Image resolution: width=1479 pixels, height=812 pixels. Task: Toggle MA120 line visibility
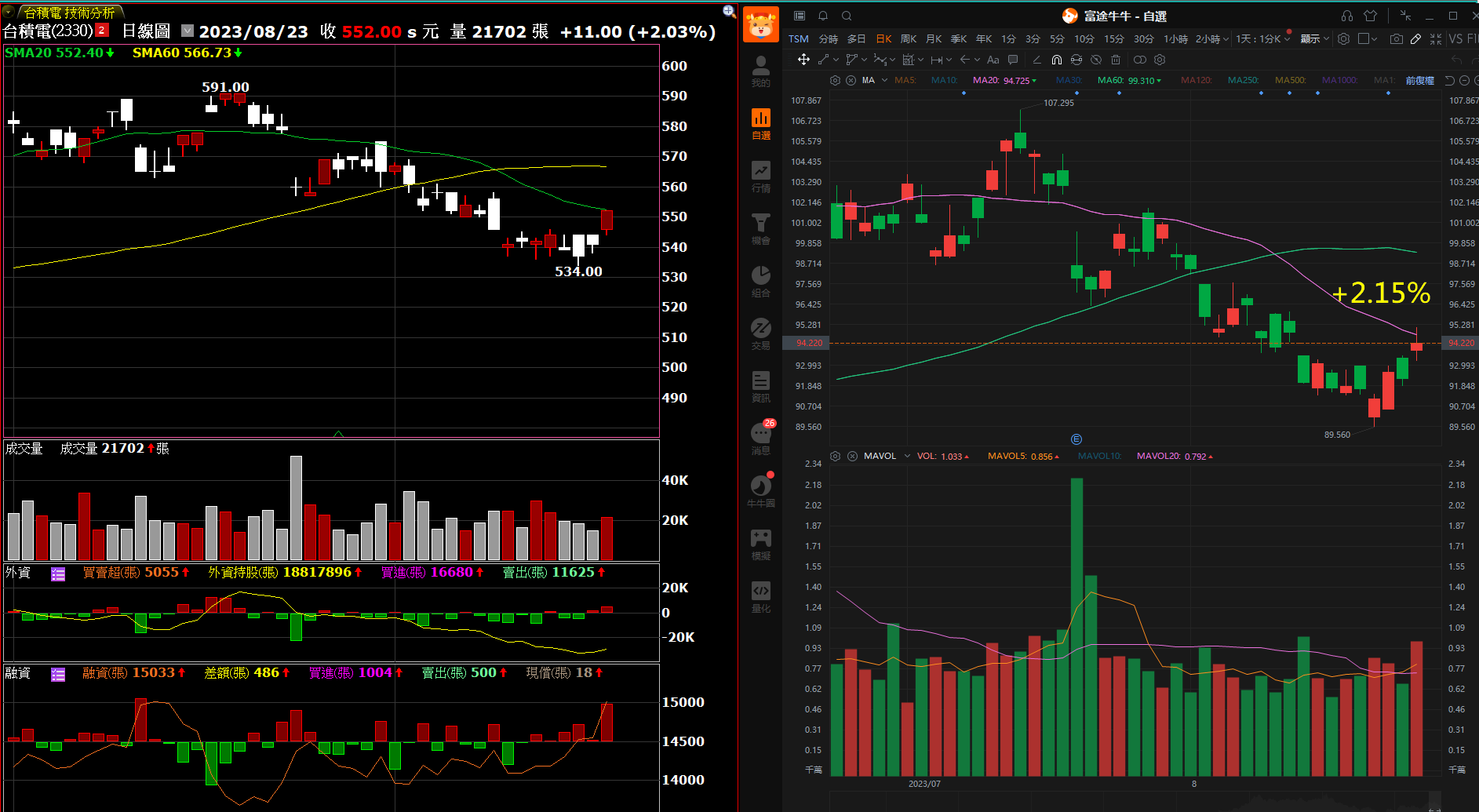(x=1196, y=80)
